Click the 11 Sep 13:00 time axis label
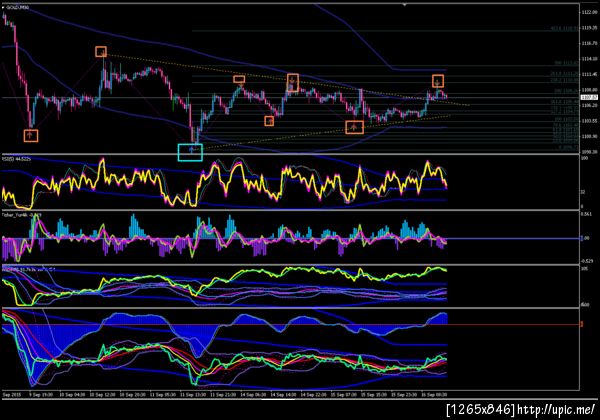This screenshot has width=600, height=420. [192, 394]
